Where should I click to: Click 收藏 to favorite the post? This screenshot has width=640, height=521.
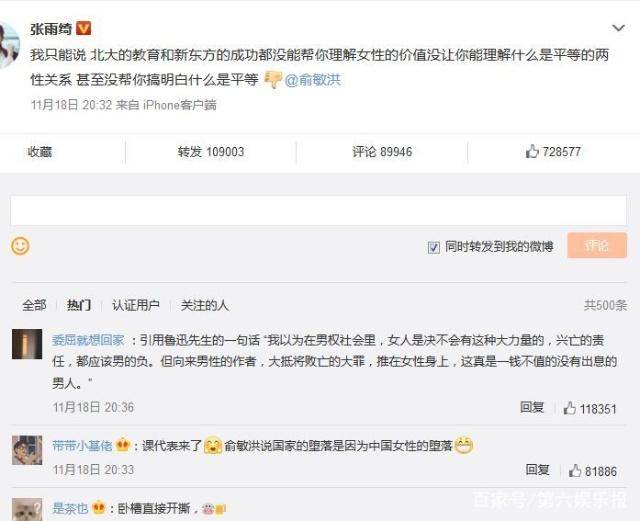point(39,152)
